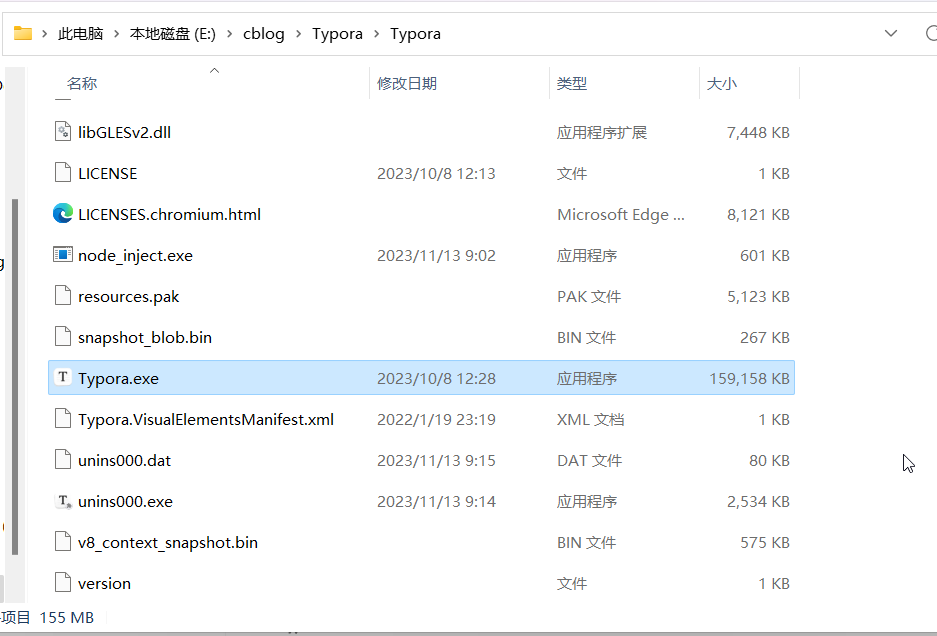937x636 pixels.
Task: Sort by 修改日期 column header
Action: coord(407,83)
